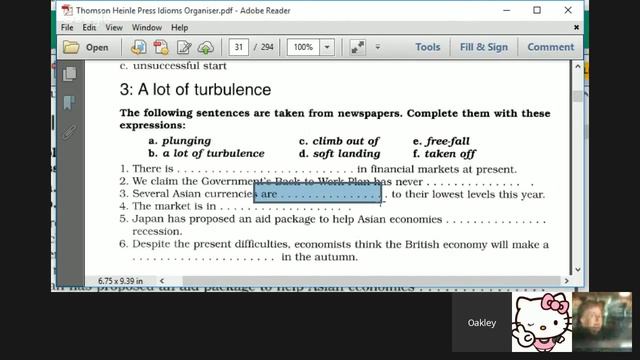Click the convert to PDF toolbar icon
This screenshot has width=640, height=360.
coord(161,47)
